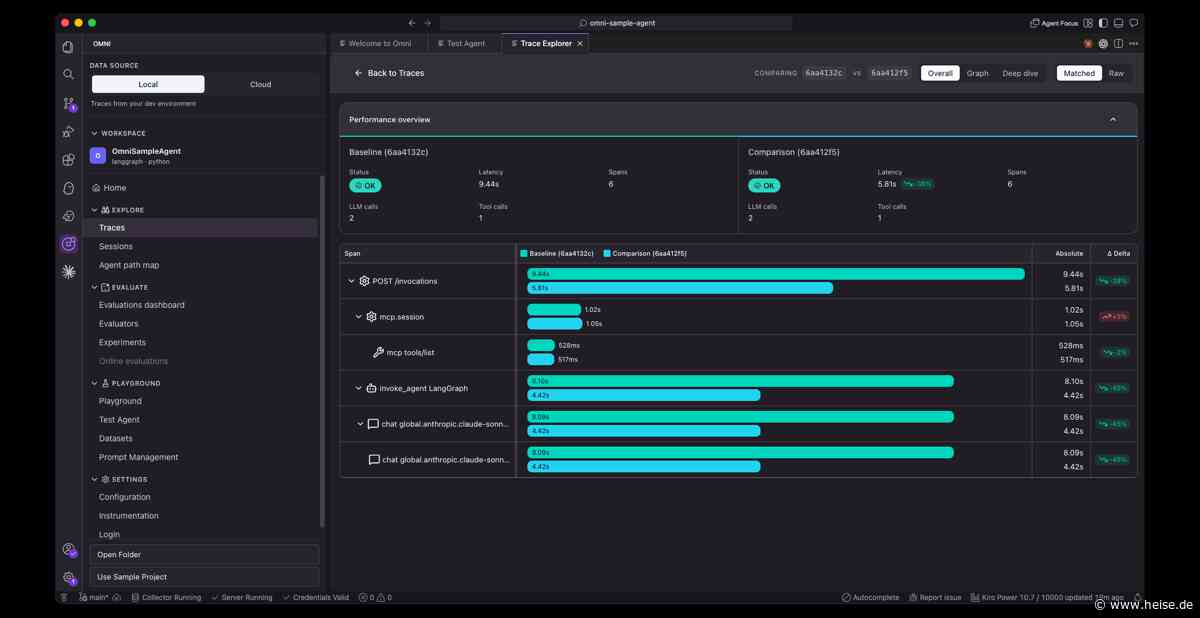Select Matched span mode
Viewport: 1200px width, 618px height.
(1079, 73)
